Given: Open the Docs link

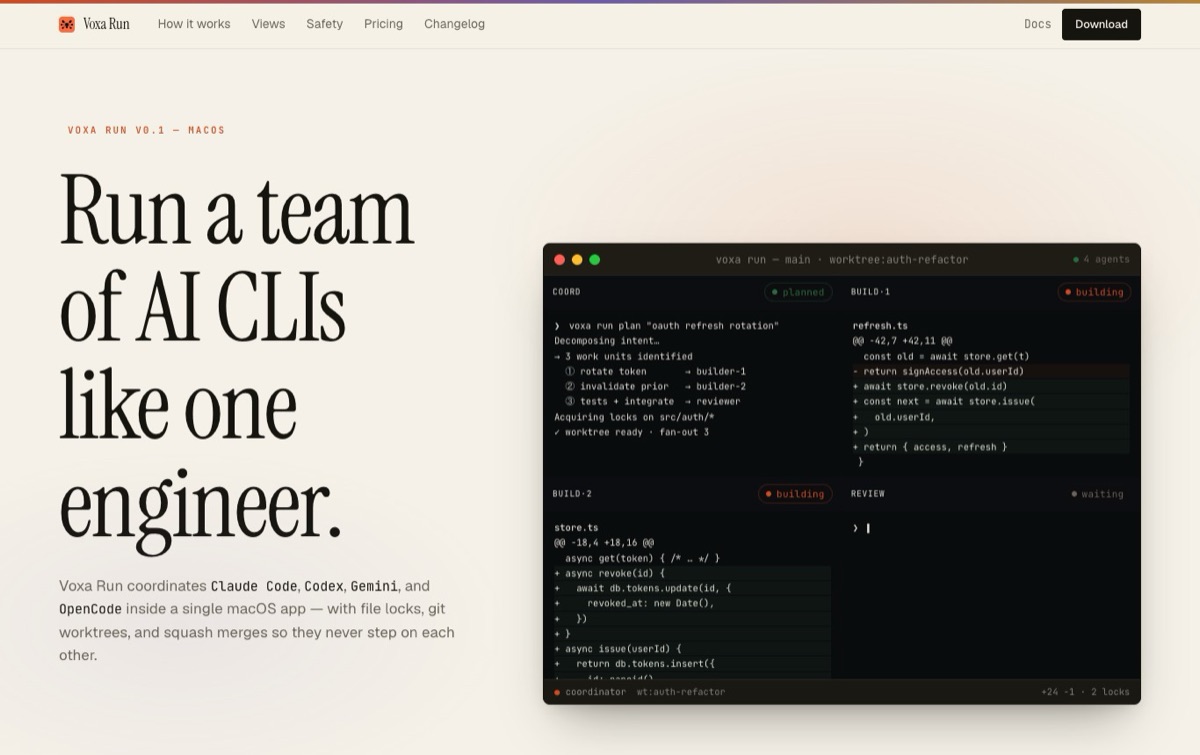Looking at the screenshot, I should pos(1037,24).
